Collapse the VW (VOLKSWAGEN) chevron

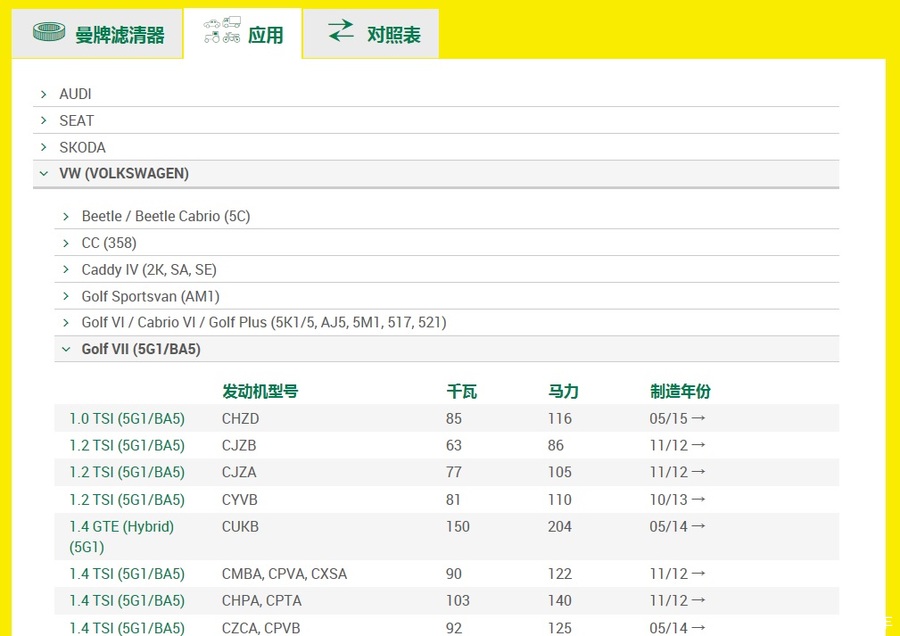tap(44, 173)
